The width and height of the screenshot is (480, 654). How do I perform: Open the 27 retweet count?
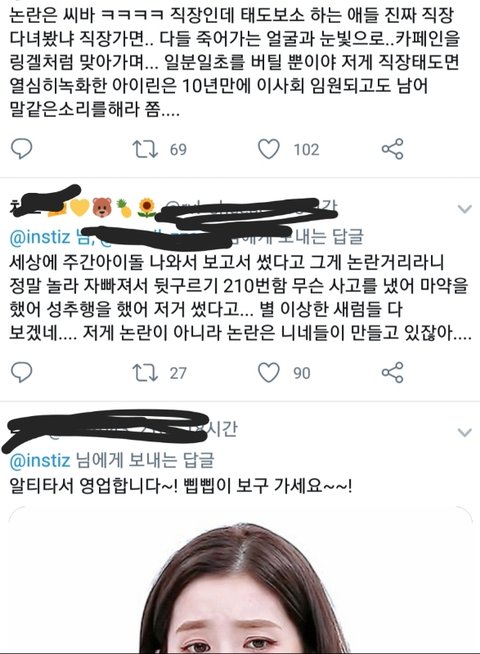178,373
